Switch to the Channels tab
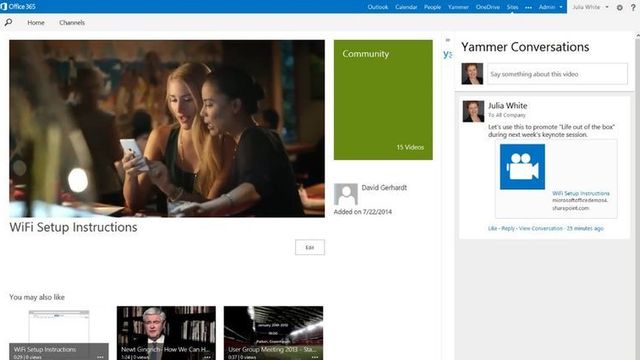 pos(72,23)
